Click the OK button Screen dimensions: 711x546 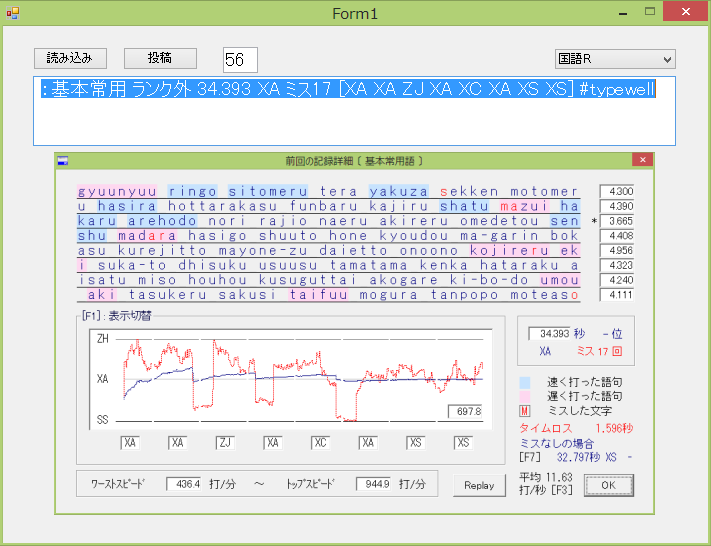pos(609,485)
